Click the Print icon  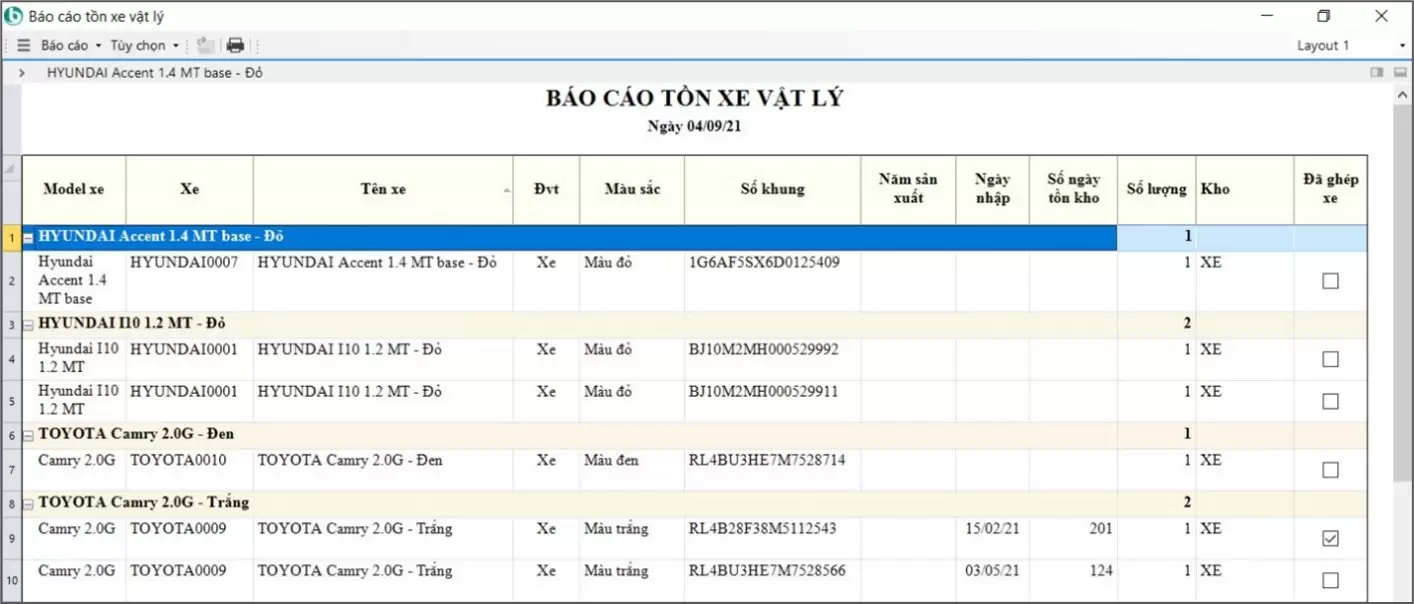(234, 45)
